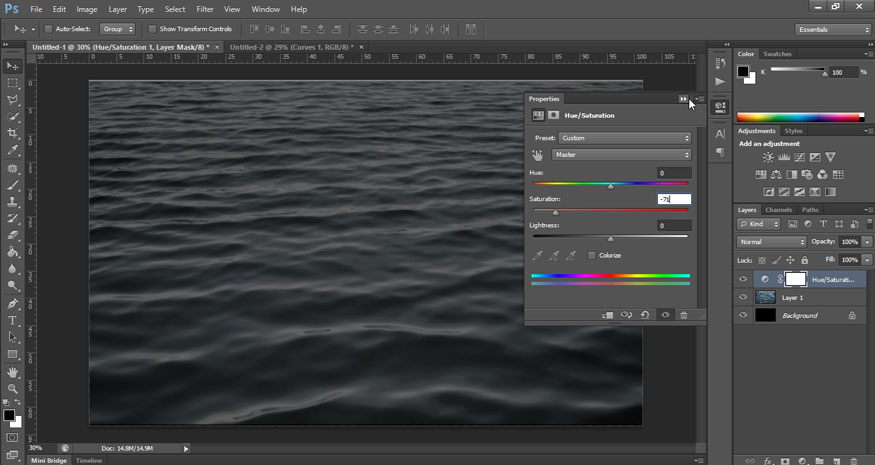Viewport: 875px width, 465px height.
Task: Hide Layer 1 using its eye icon
Action: pyautogui.click(x=742, y=297)
